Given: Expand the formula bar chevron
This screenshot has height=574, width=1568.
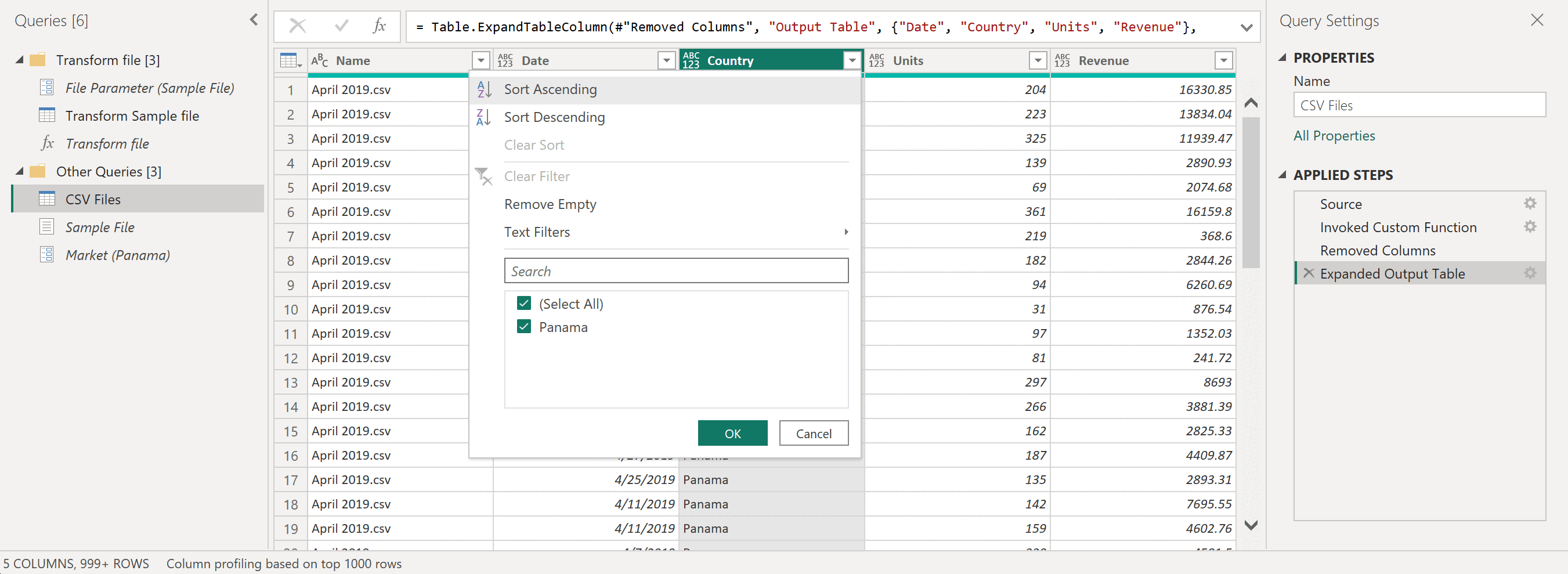Looking at the screenshot, I should 1246,27.
